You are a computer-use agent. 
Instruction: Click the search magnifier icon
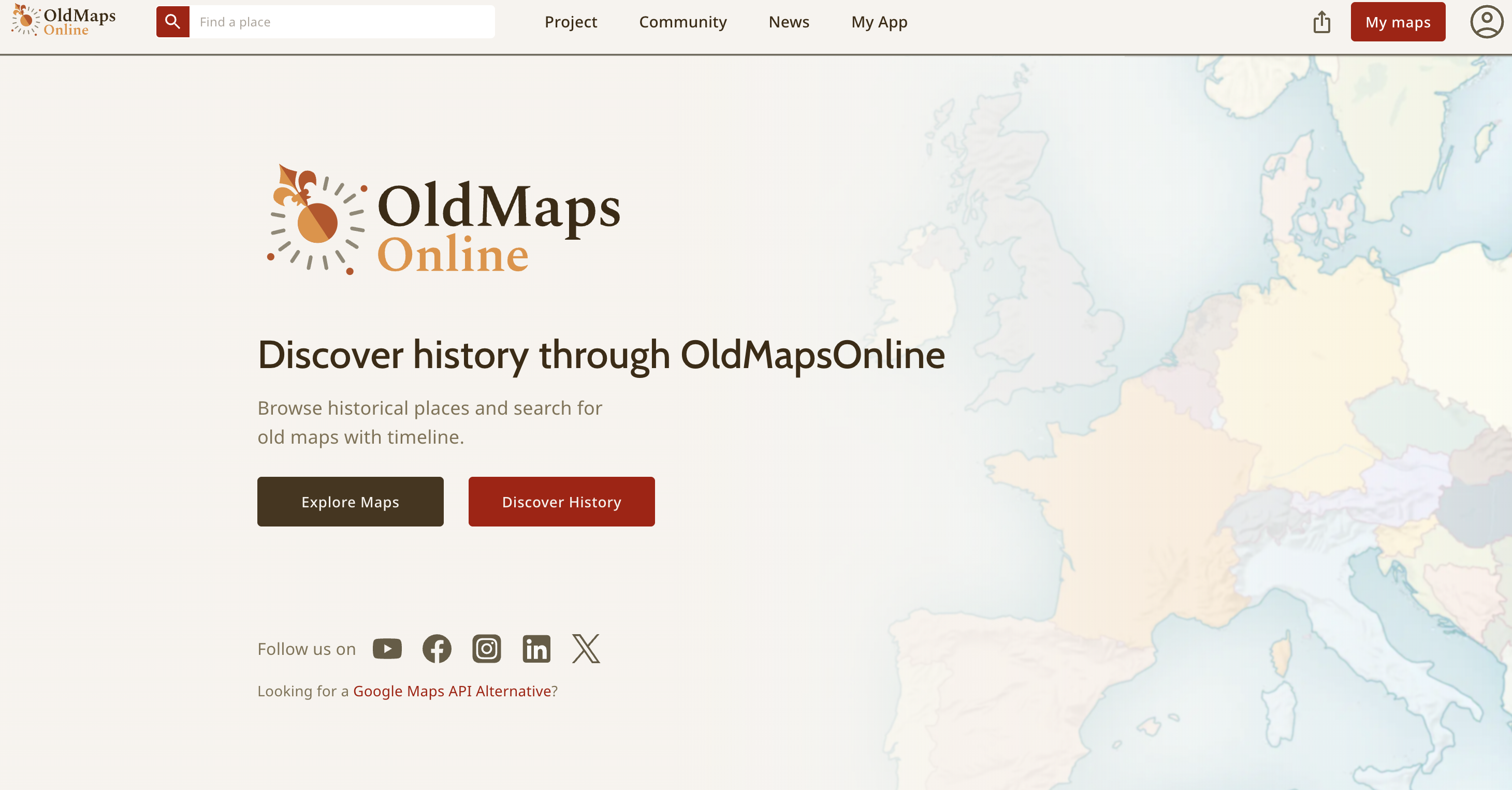[172, 22]
